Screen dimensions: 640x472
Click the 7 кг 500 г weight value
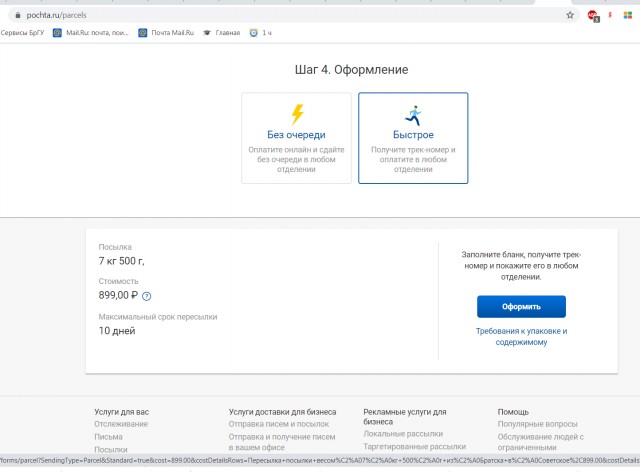(x=122, y=261)
